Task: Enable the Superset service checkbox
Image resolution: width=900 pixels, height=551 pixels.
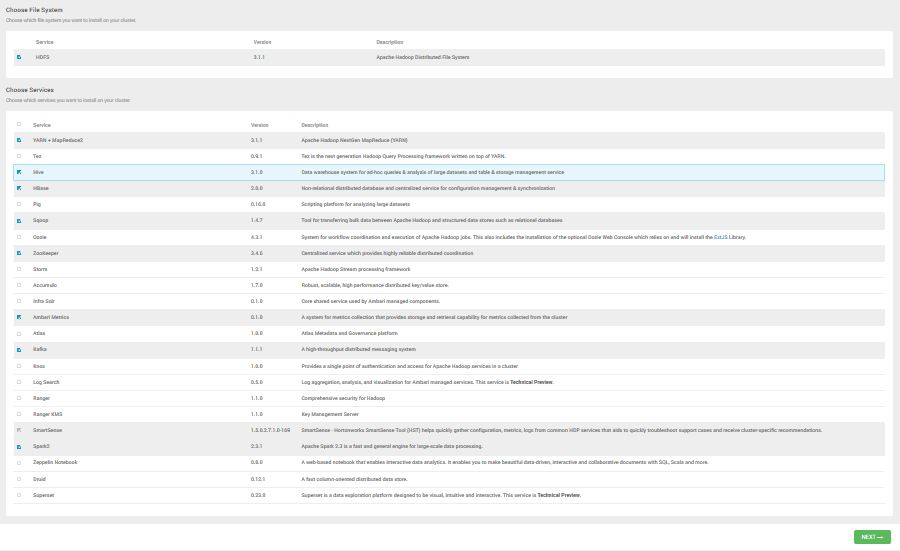Action: click(x=19, y=495)
